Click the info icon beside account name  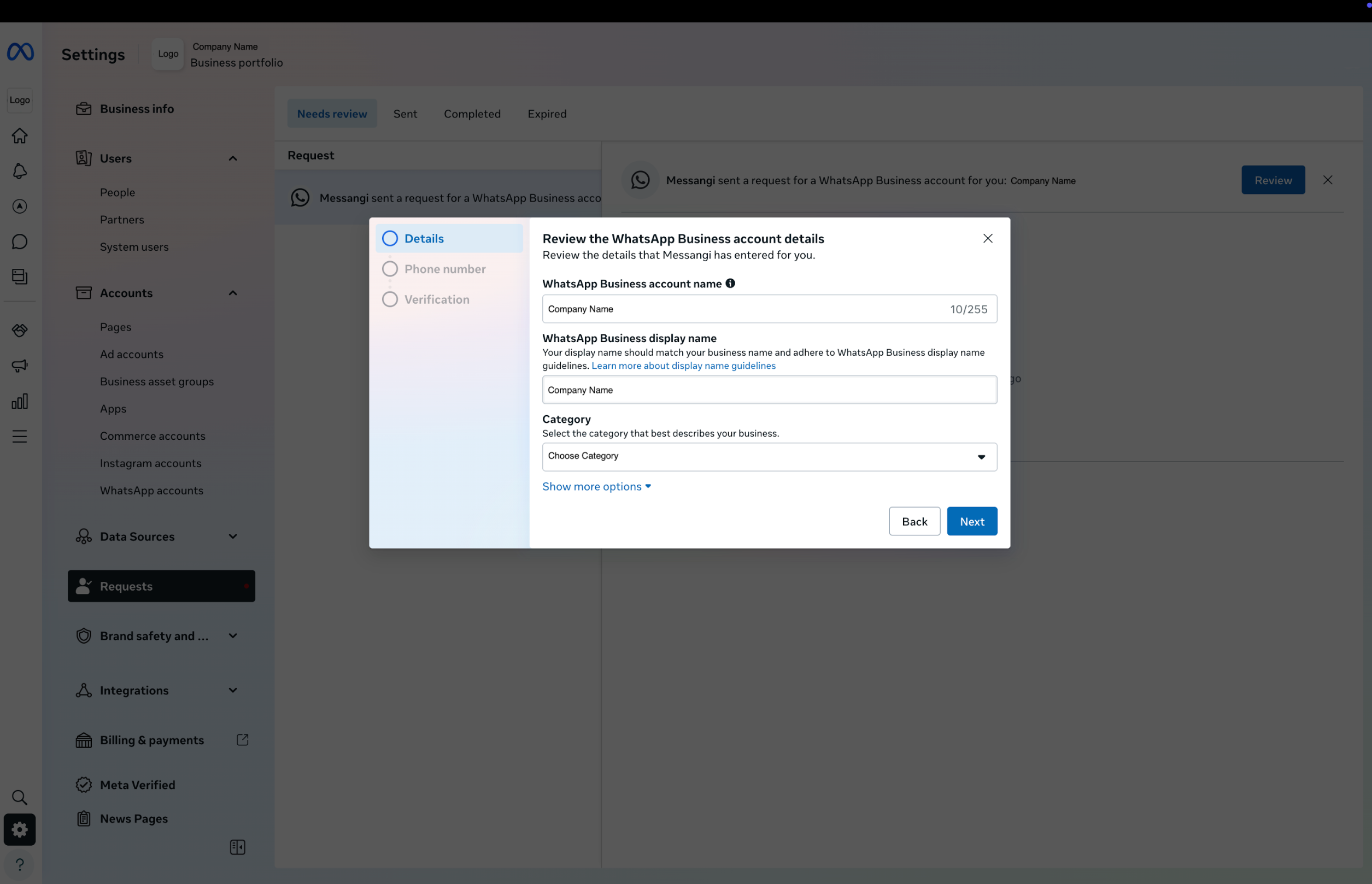pyautogui.click(x=730, y=283)
